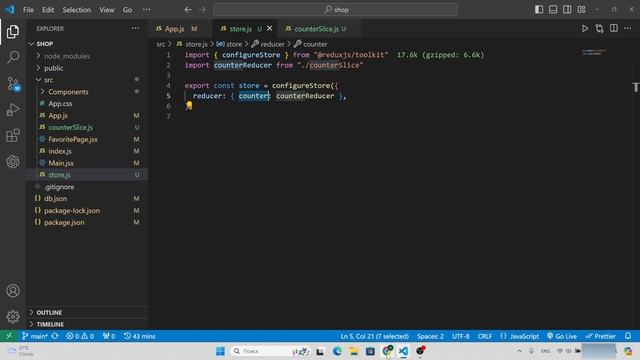Click Ln 5, Col 21 cursor position
Viewport: 640px width, 360px height.
tap(374, 336)
